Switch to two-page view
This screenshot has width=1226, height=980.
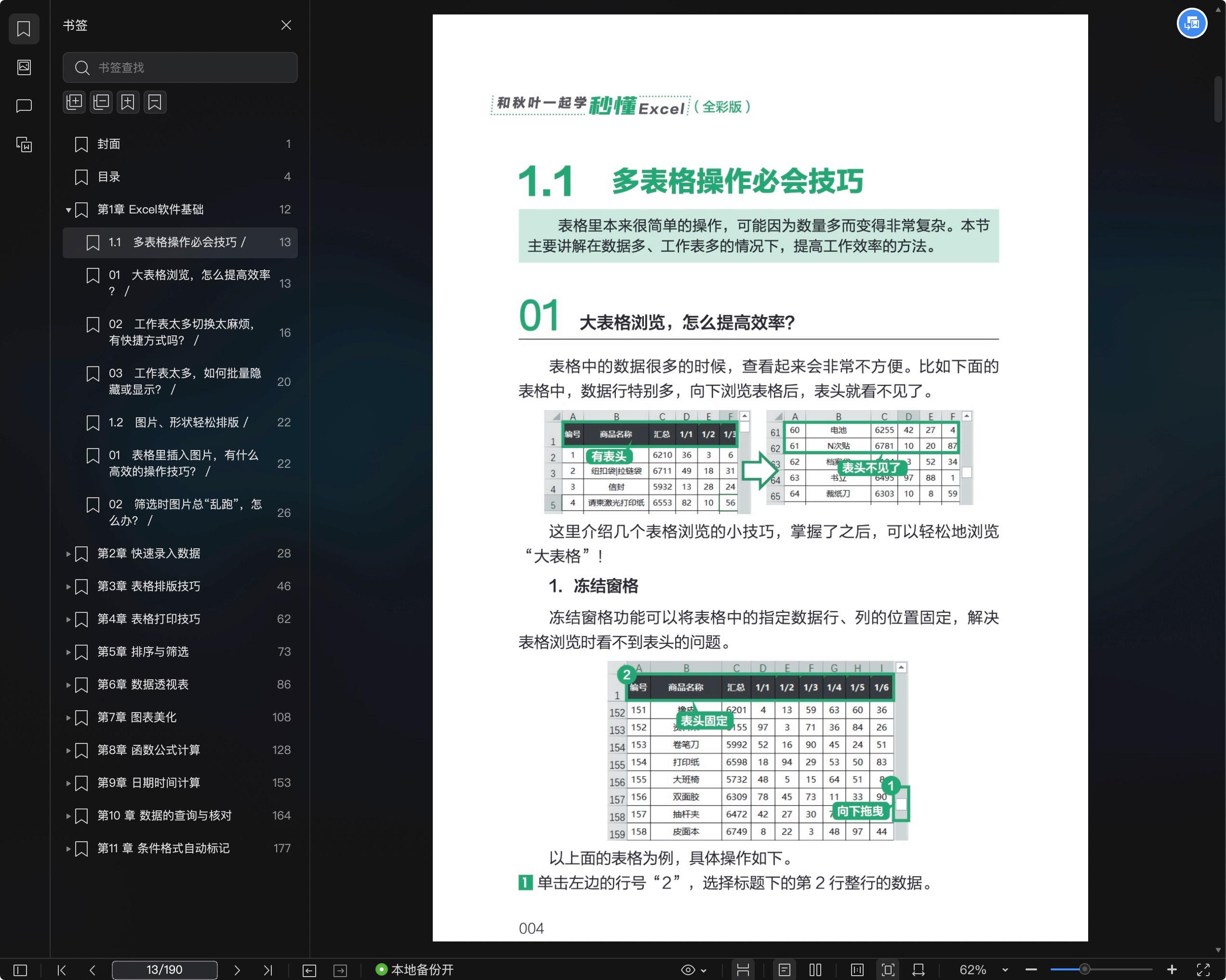[x=815, y=970]
